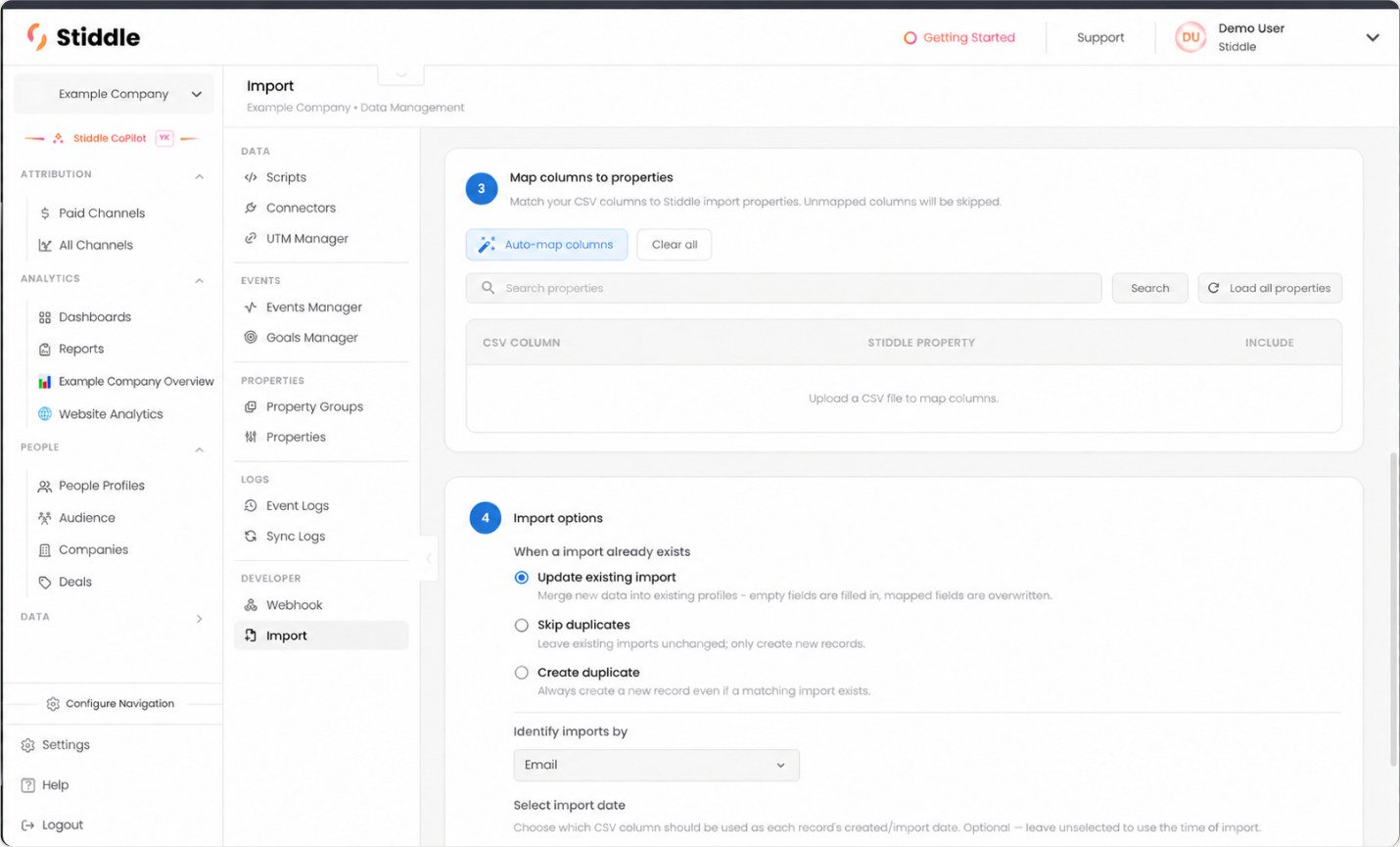The width and height of the screenshot is (1400, 847).
Task: Expand the Data section in sidebar
Action: coord(199,618)
